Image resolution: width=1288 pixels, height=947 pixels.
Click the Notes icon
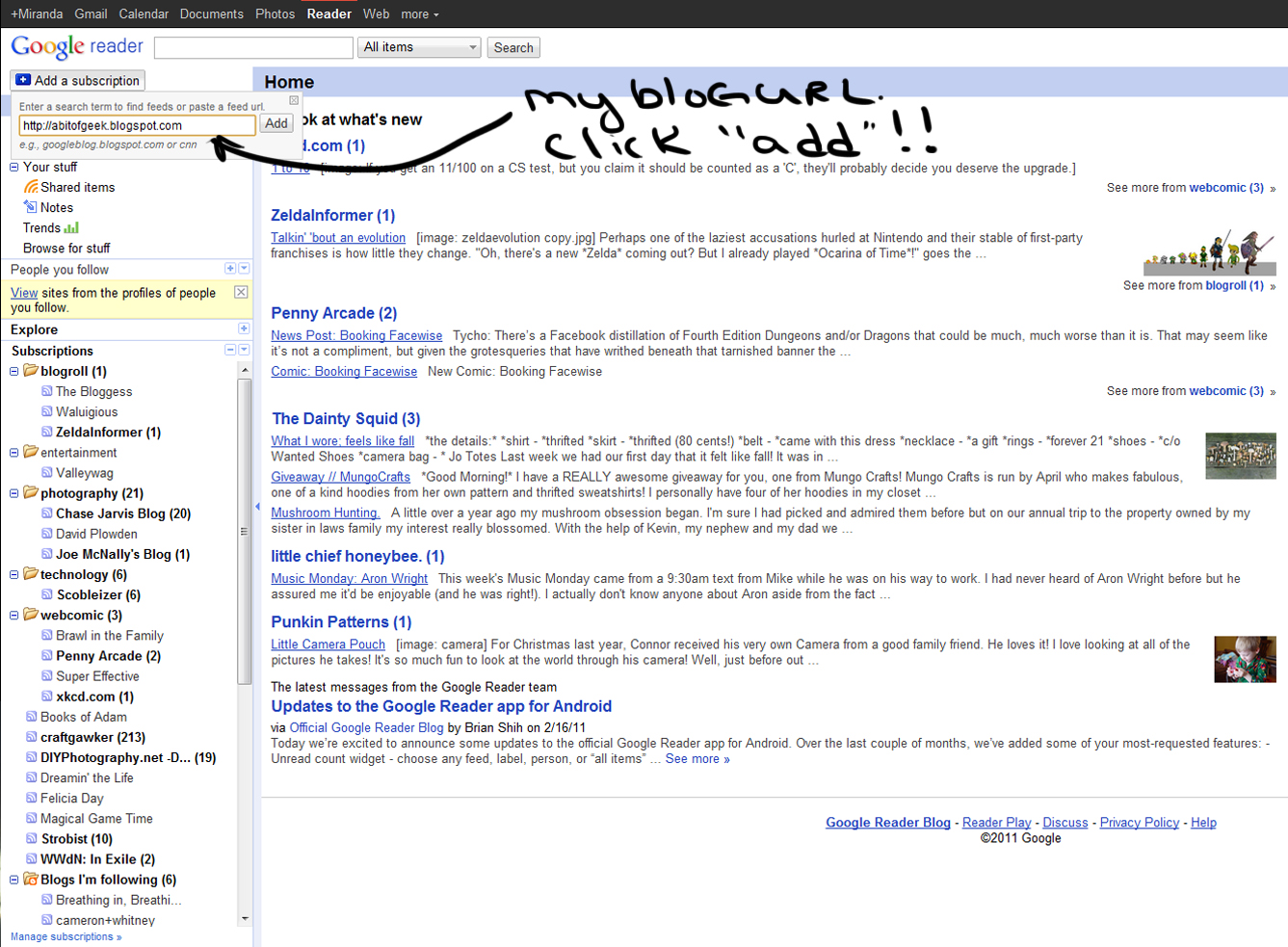31,207
